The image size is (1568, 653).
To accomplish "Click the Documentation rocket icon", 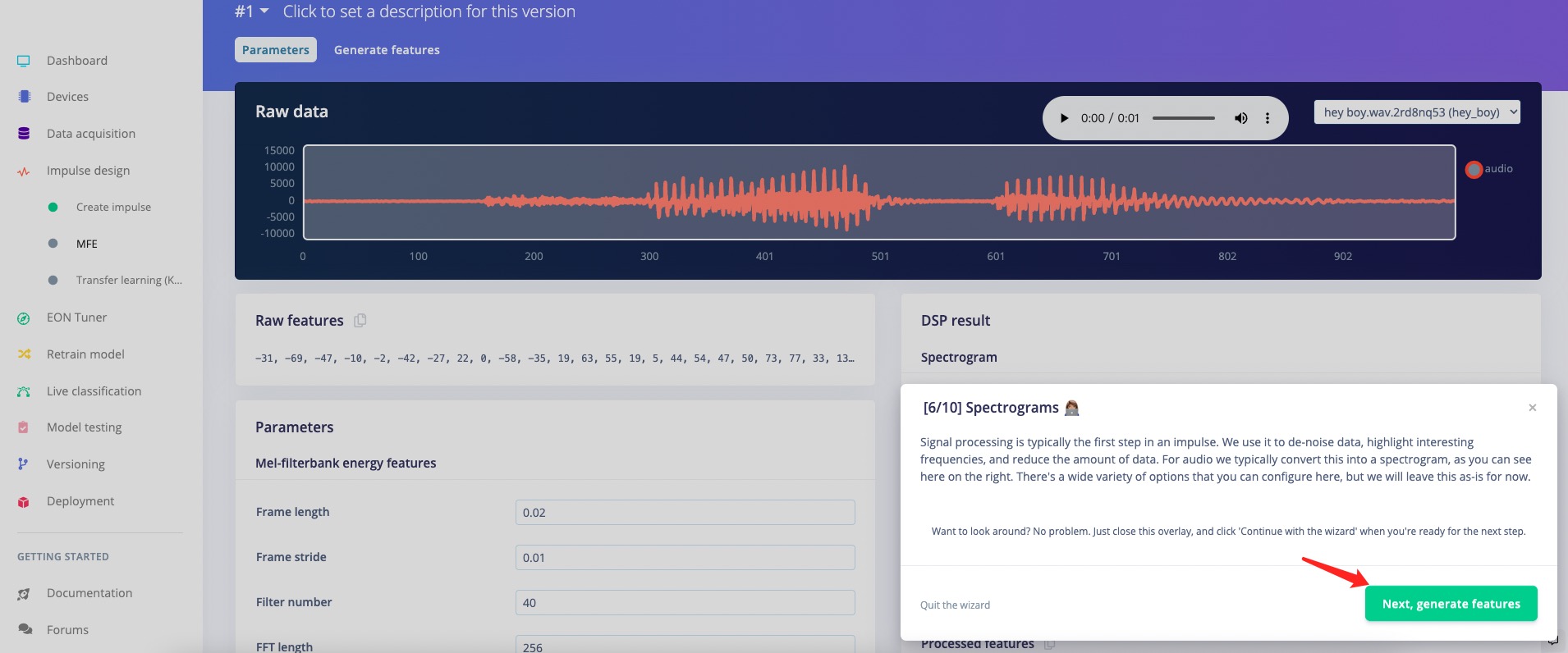I will pyautogui.click(x=24, y=593).
